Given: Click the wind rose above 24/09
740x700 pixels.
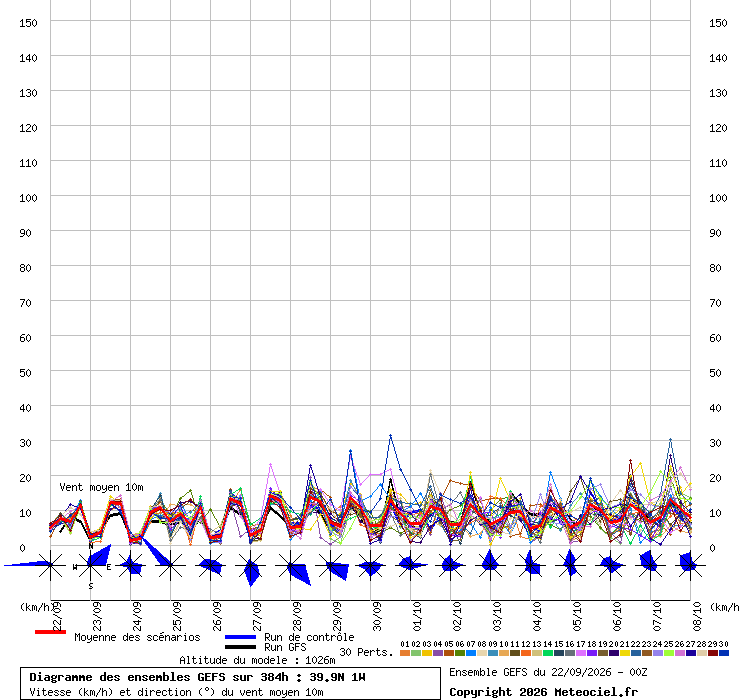Looking at the screenshot, I should click(x=131, y=565).
